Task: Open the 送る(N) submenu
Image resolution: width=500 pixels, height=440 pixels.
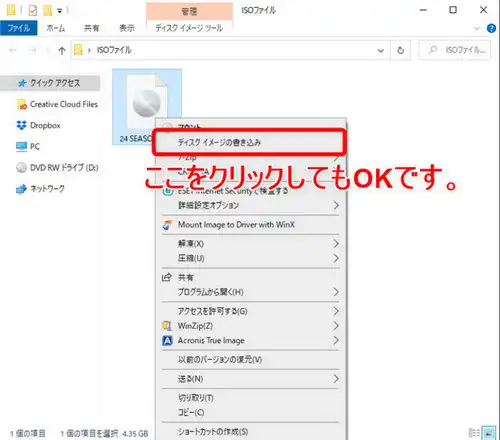Action: click(x=250, y=379)
